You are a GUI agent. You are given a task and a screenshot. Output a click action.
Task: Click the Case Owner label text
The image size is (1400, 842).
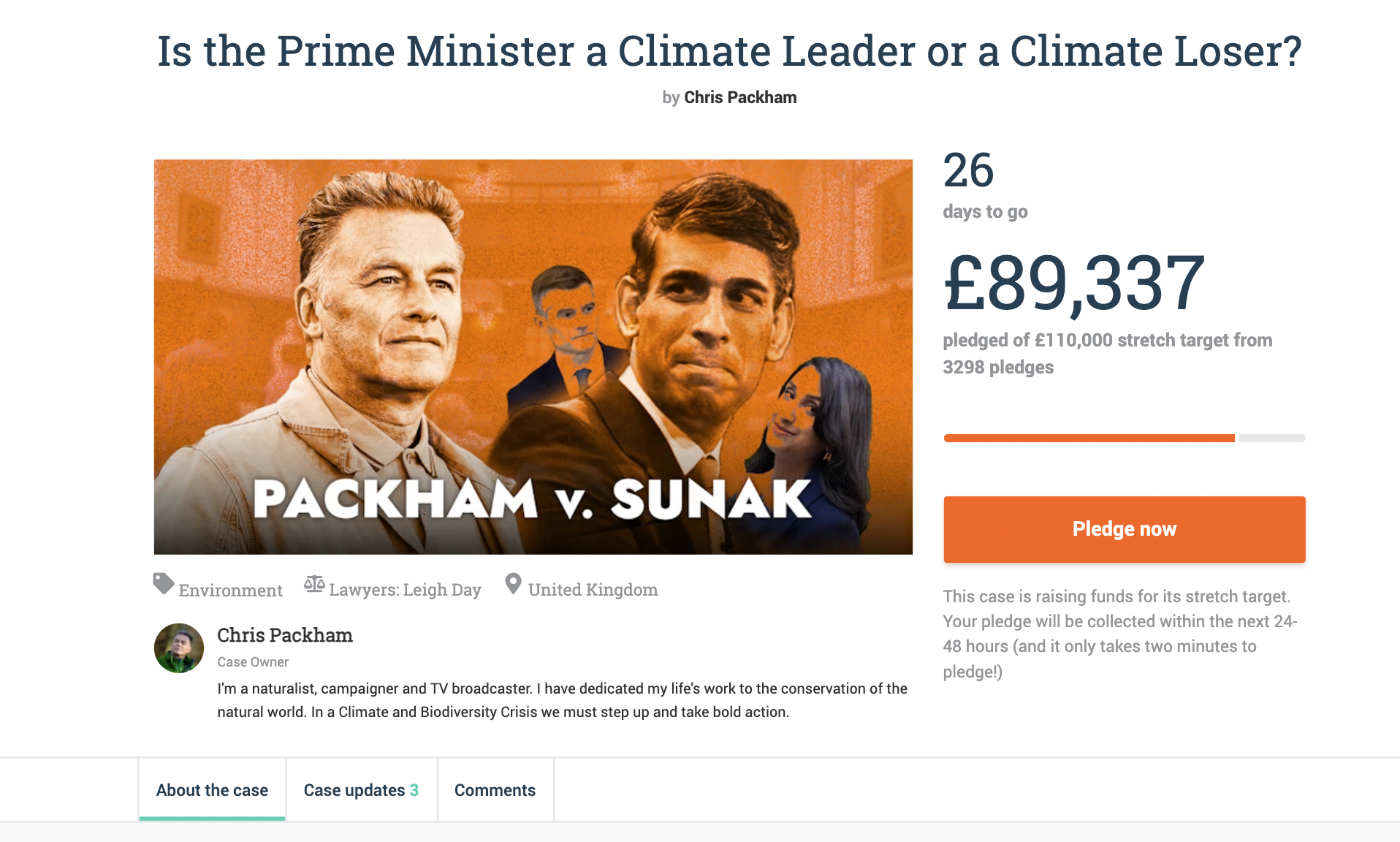pos(253,662)
